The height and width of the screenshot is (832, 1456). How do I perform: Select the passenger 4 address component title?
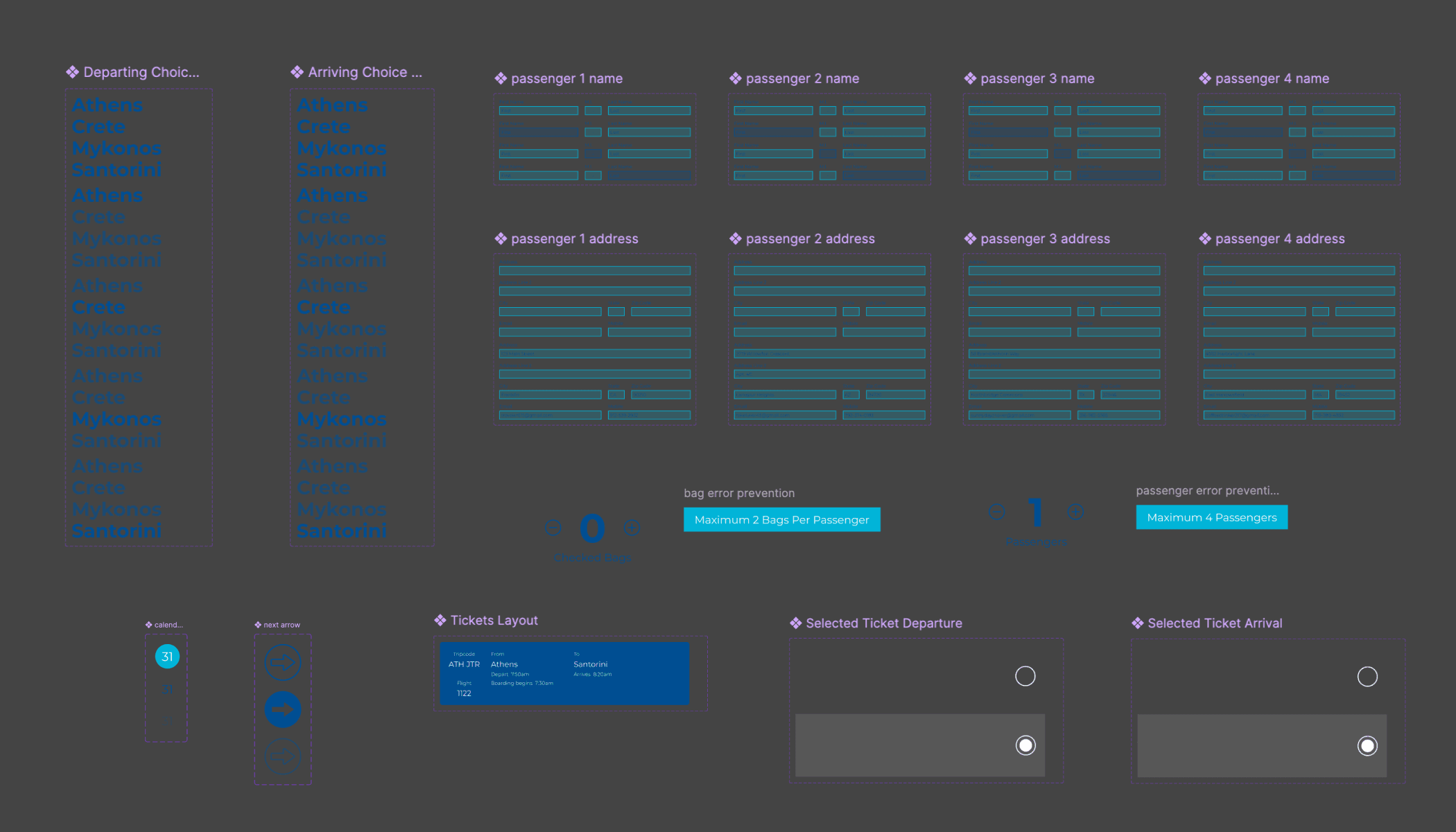1279,239
